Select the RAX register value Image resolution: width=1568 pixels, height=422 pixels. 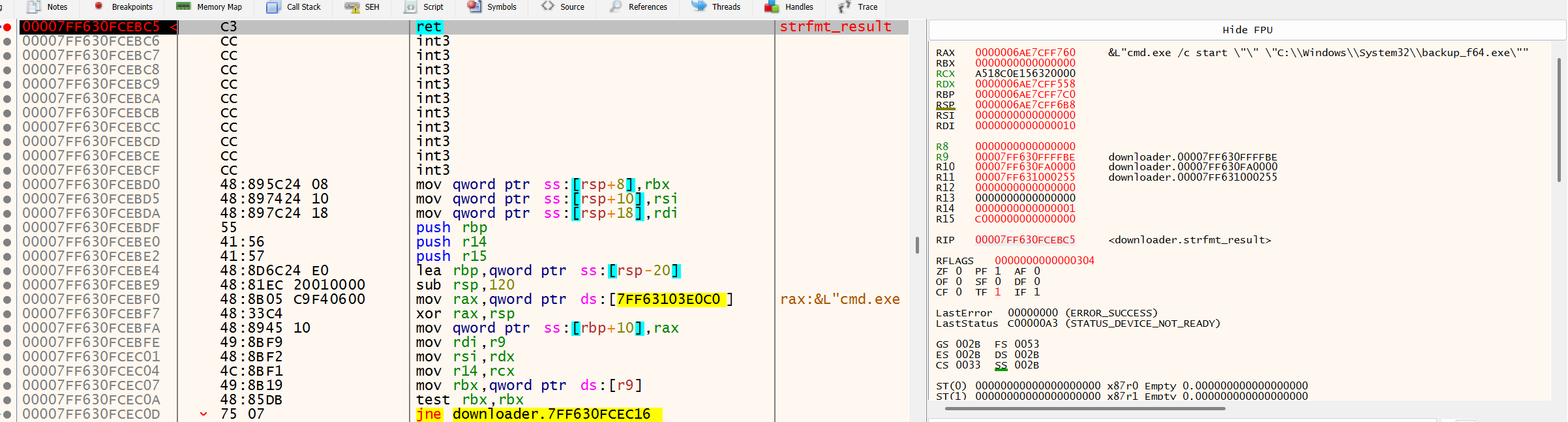pyautogui.click(x=1025, y=53)
